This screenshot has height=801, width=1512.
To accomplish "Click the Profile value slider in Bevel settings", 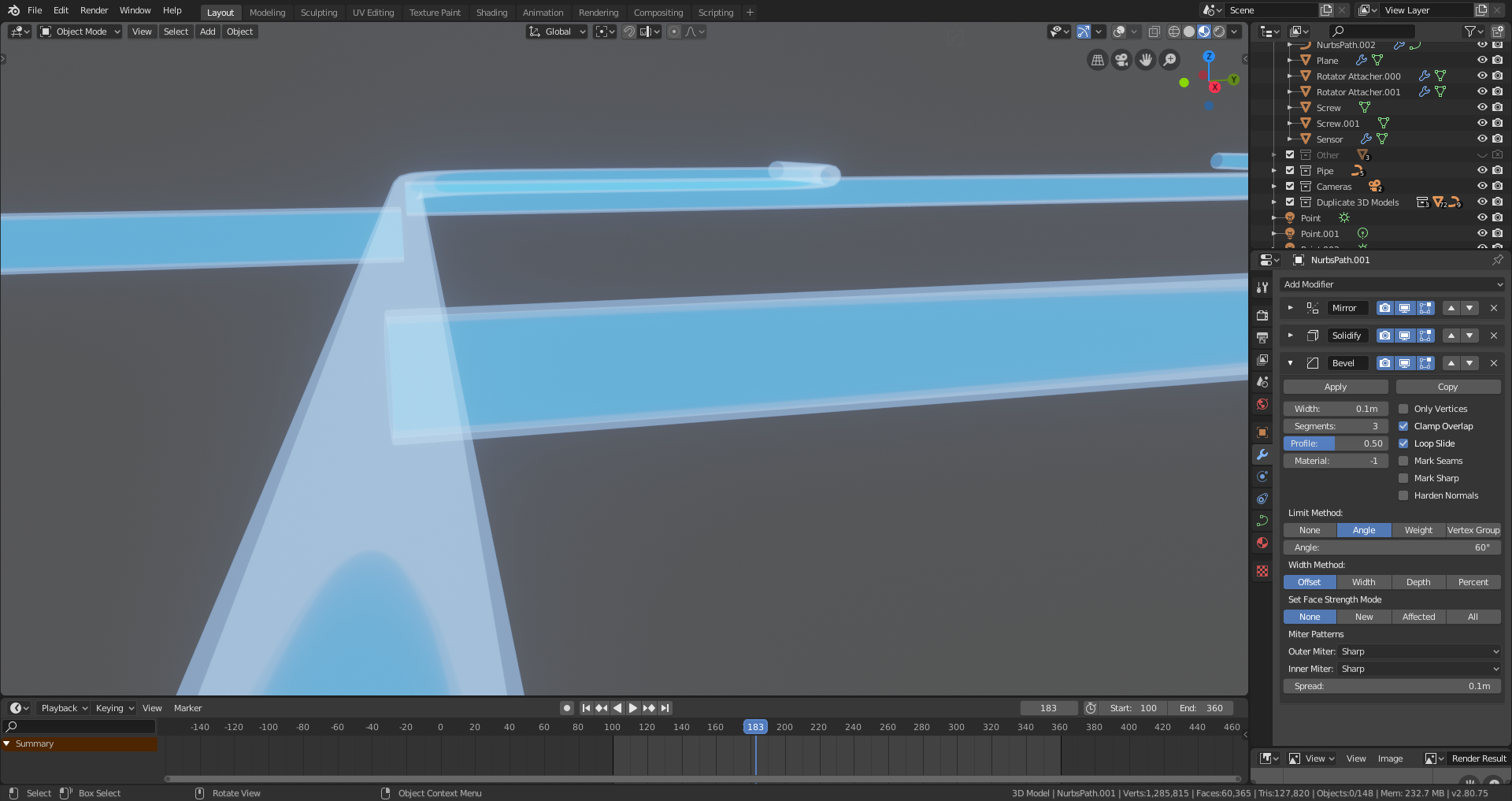I will click(1335, 443).
